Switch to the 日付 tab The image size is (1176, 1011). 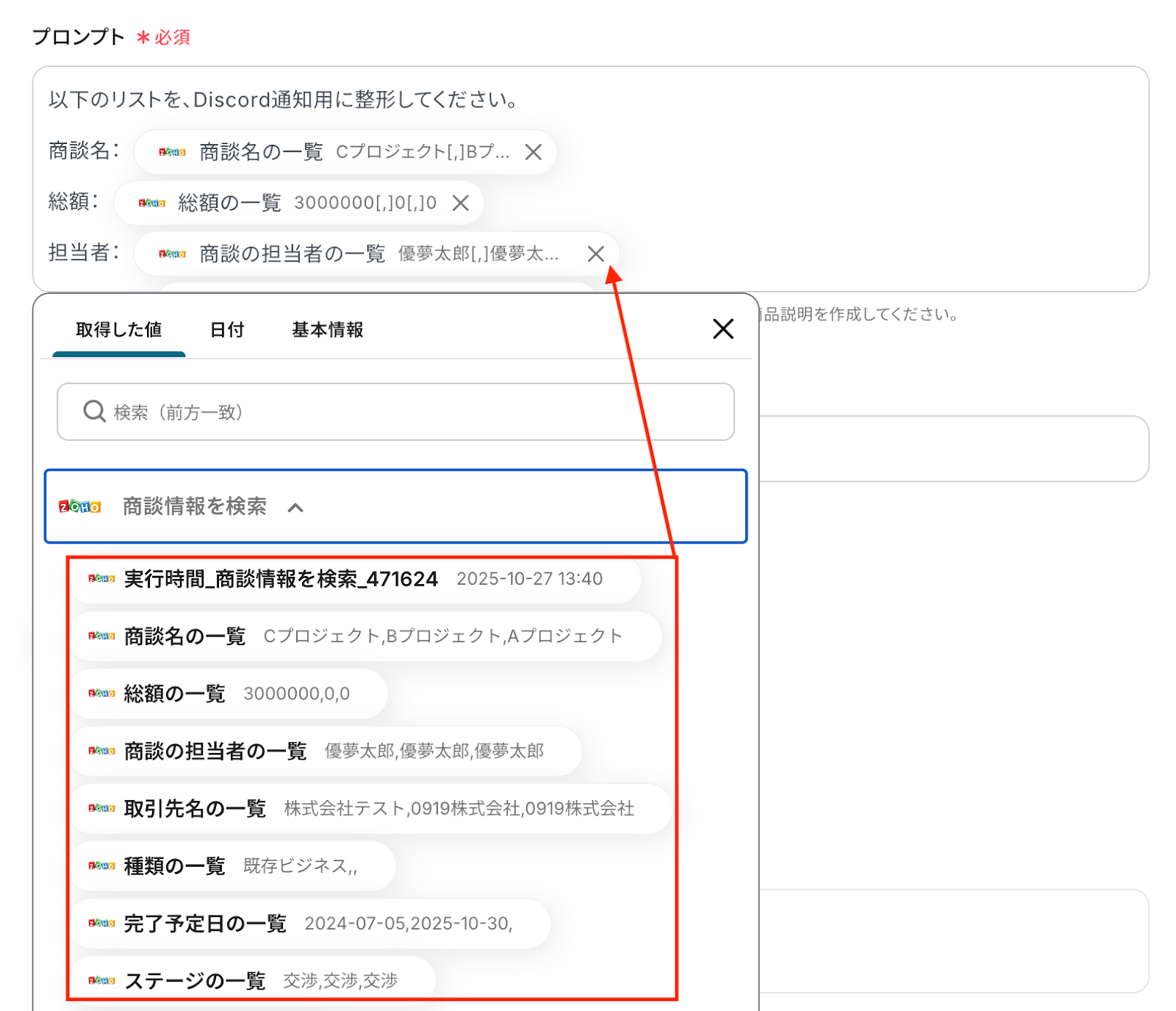[227, 330]
